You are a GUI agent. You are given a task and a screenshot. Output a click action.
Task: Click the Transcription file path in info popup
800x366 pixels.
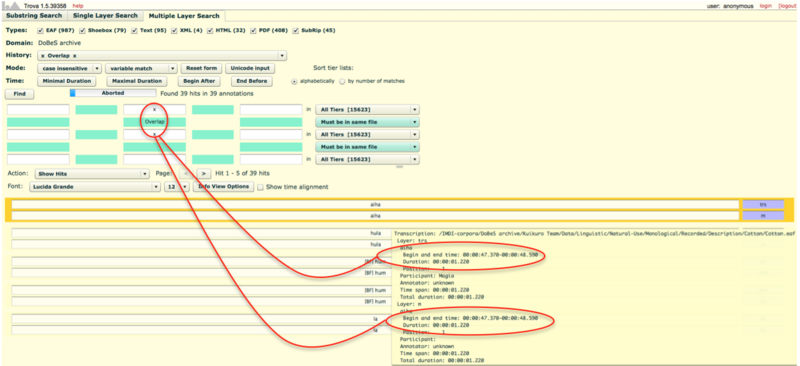pyautogui.click(x=594, y=233)
